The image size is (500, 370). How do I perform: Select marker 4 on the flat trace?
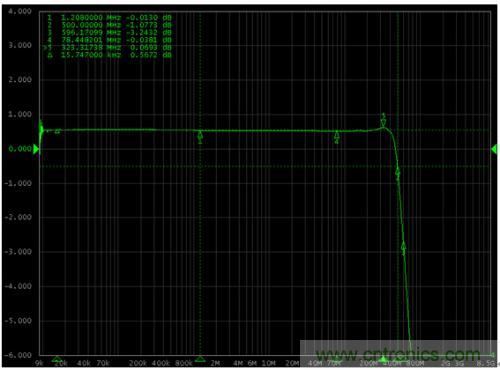pyautogui.click(x=337, y=137)
